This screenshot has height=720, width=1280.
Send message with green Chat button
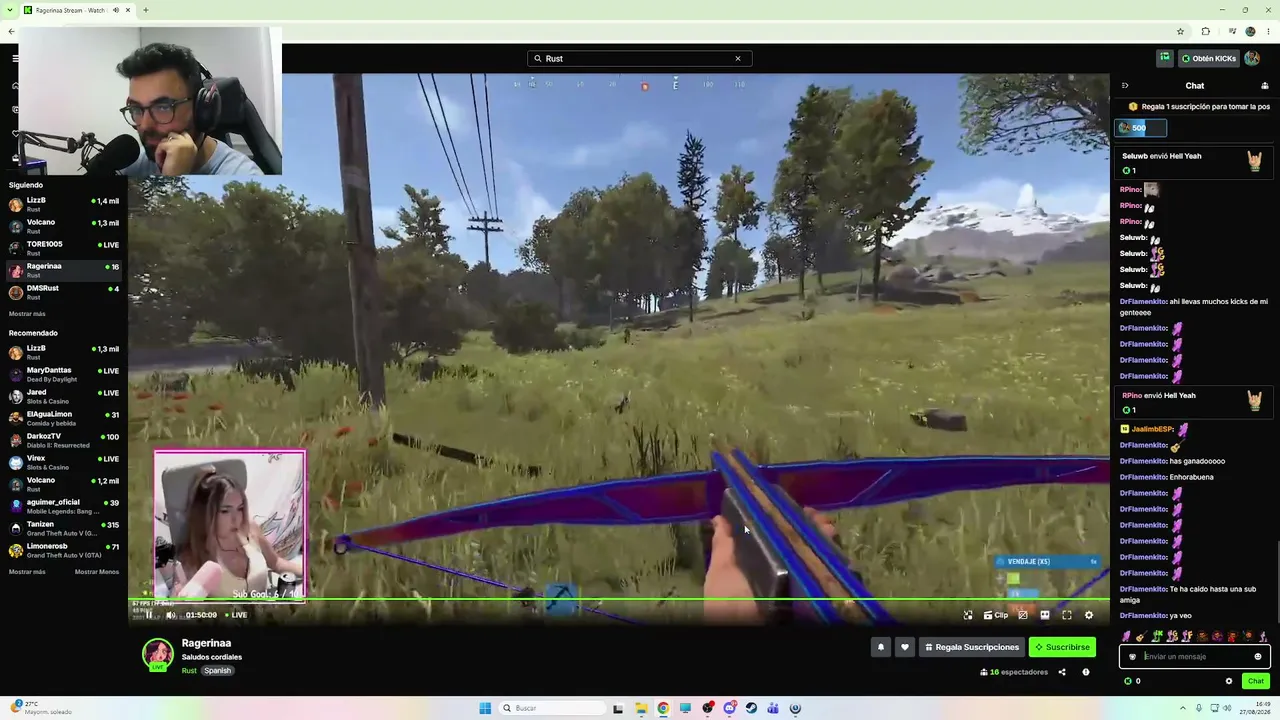(1256, 681)
